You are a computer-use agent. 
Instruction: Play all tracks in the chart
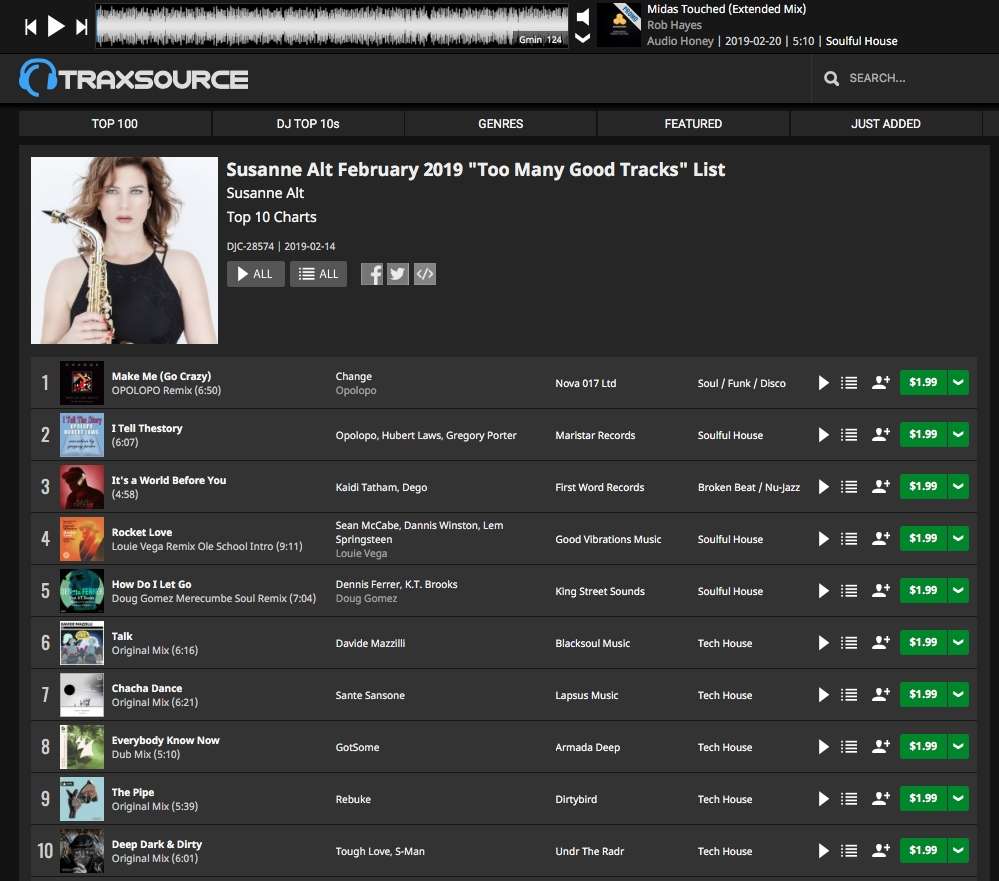pyautogui.click(x=255, y=274)
